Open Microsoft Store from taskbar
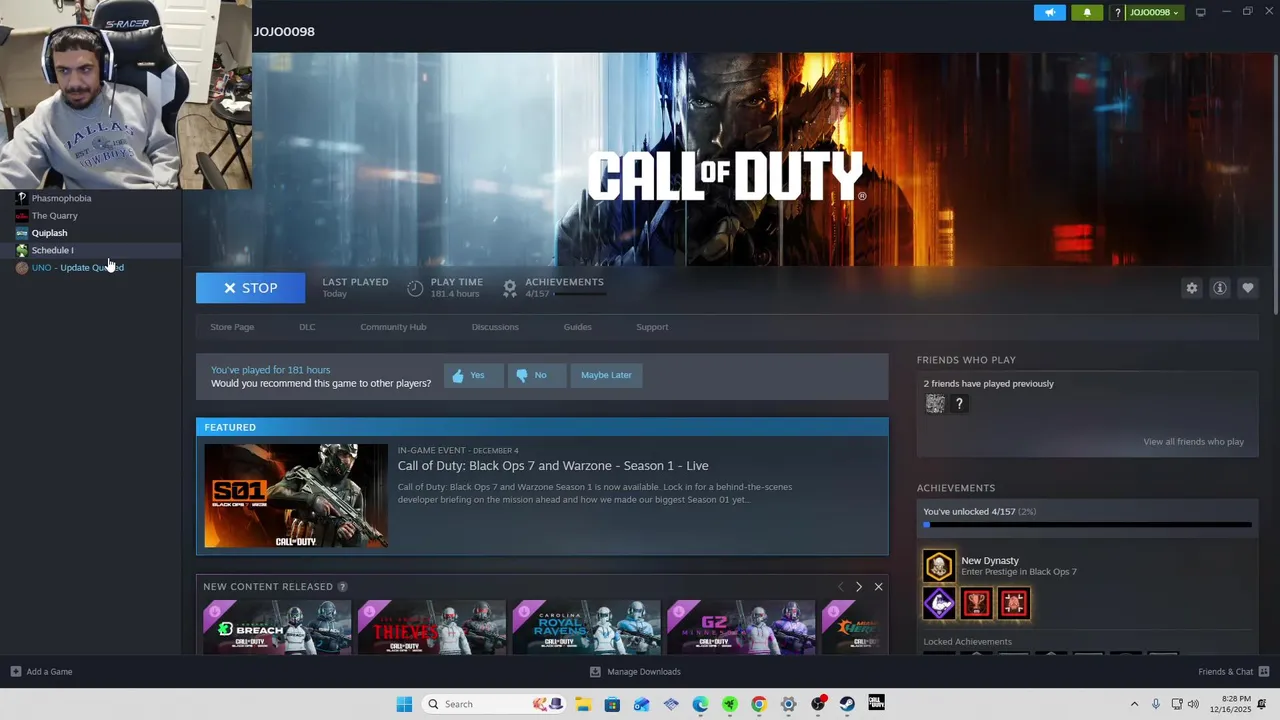Screen dimensions: 1280x720 click(612, 704)
